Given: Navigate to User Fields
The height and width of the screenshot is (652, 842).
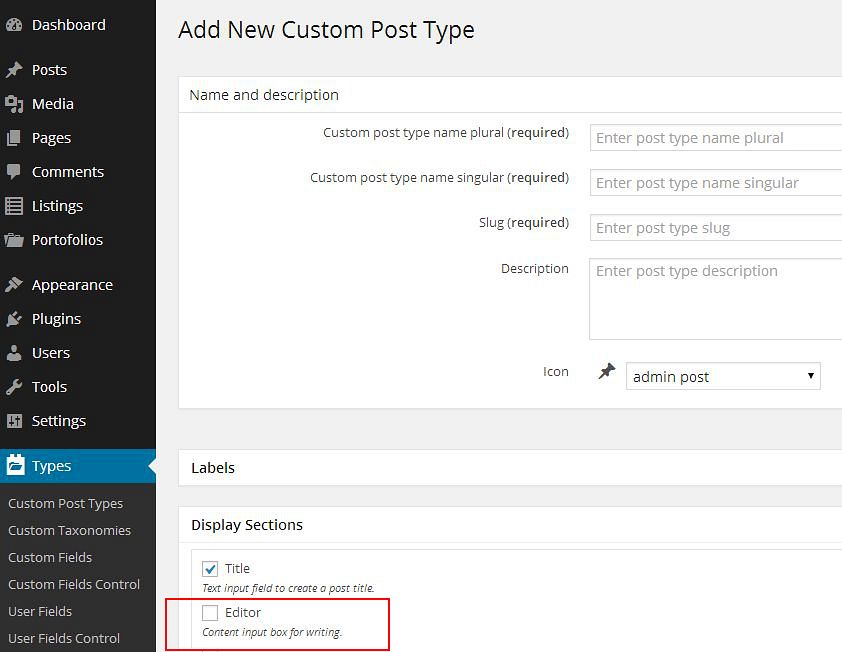Looking at the screenshot, I should [40, 611].
